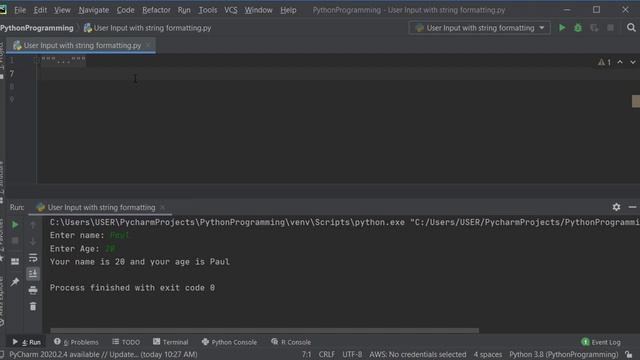
Task: Open Search Everywhere magnifier icon
Action: (631, 28)
